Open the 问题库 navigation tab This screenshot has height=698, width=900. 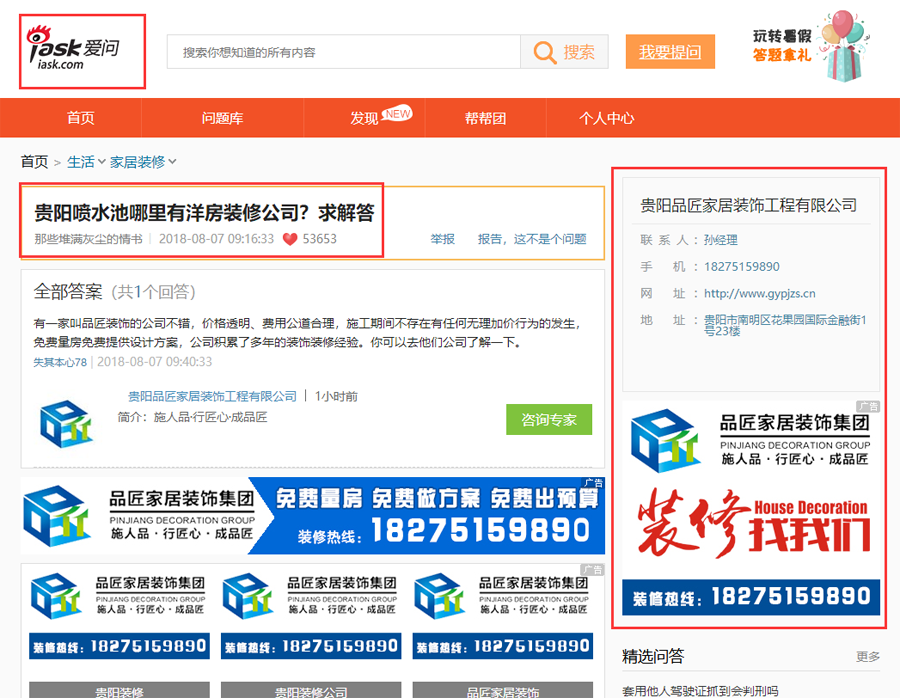[x=222, y=118]
